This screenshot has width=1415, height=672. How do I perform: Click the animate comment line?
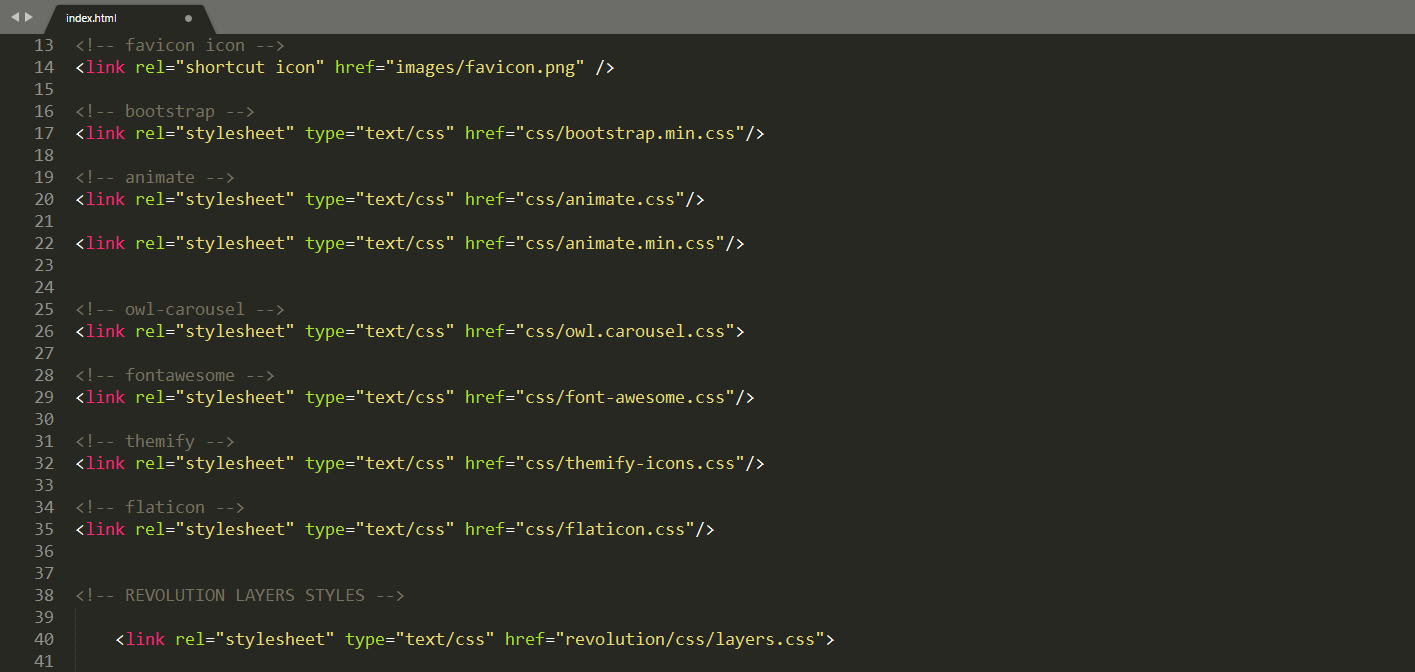tap(155, 177)
